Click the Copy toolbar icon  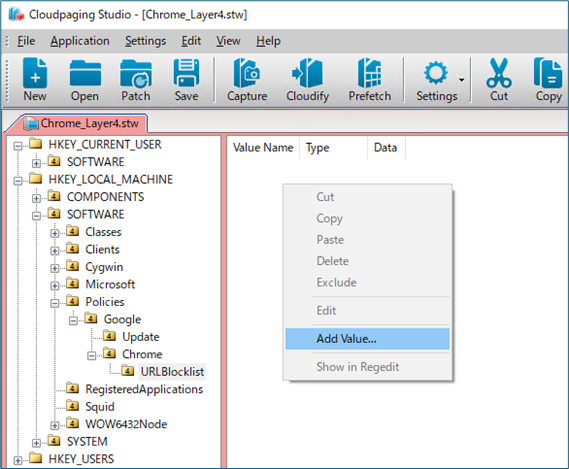click(548, 80)
